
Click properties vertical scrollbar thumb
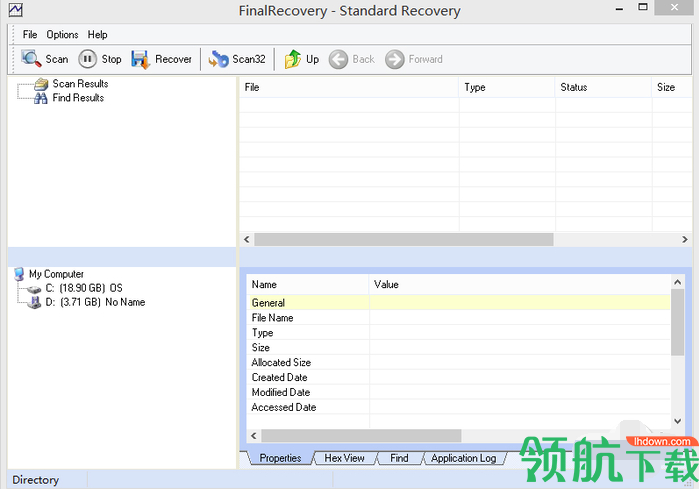678,322
